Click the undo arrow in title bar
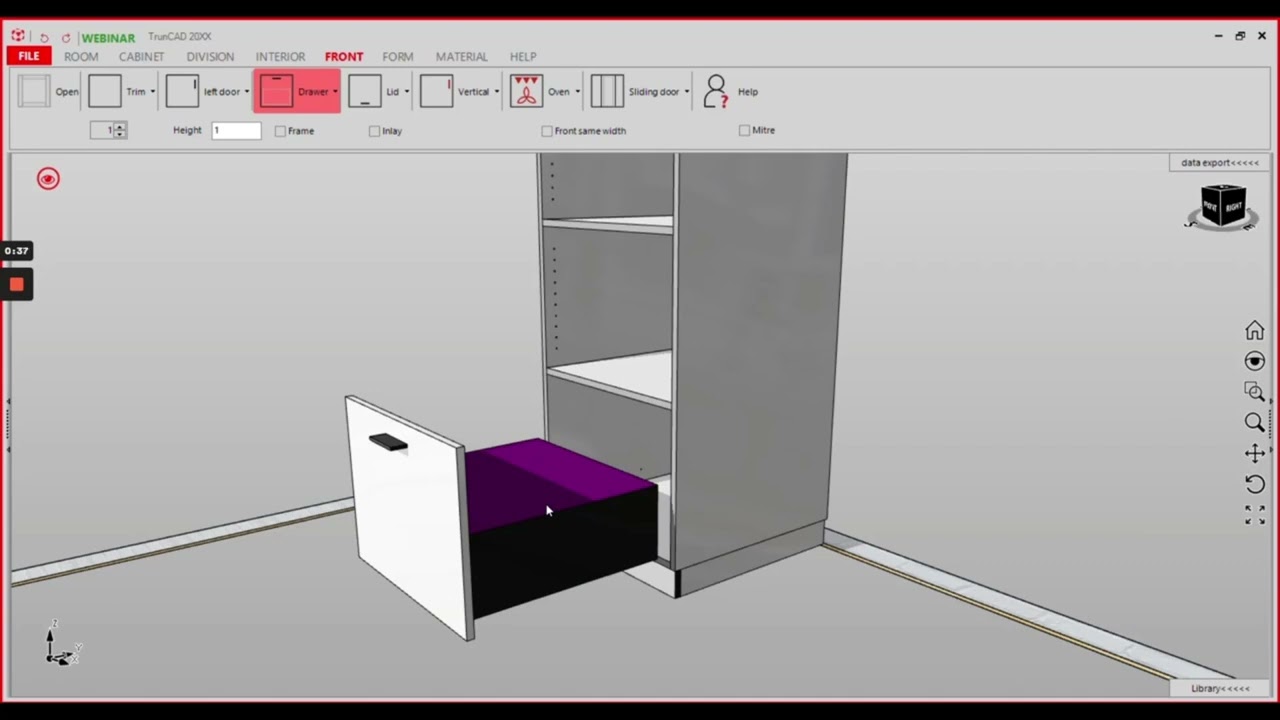This screenshot has width=1280, height=720. [x=44, y=37]
